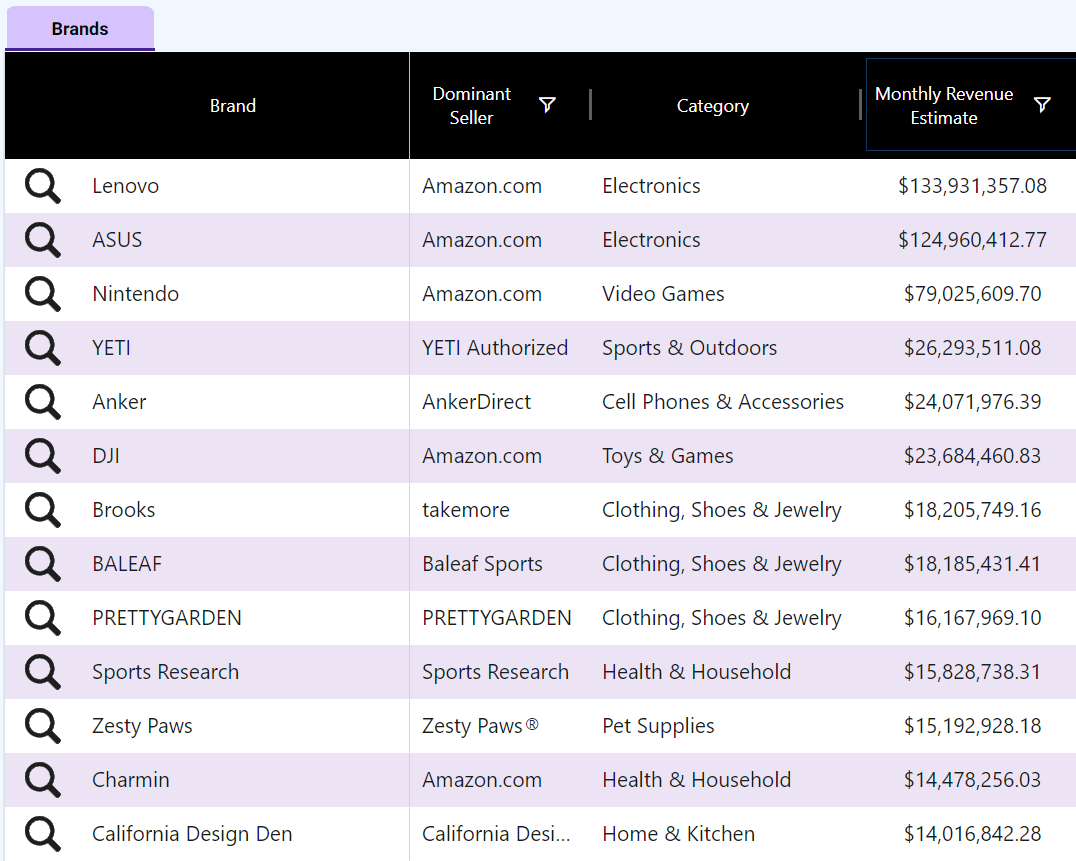The height and width of the screenshot is (861, 1076).
Task: Click PRETTYGARDEN revenue $16,167,969.10
Action: click(x=972, y=618)
